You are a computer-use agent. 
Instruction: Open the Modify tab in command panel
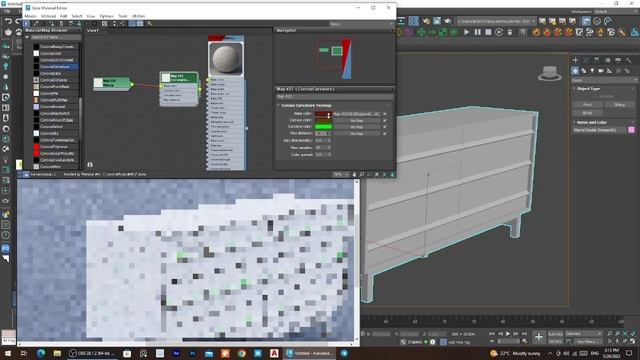pyautogui.click(x=586, y=60)
